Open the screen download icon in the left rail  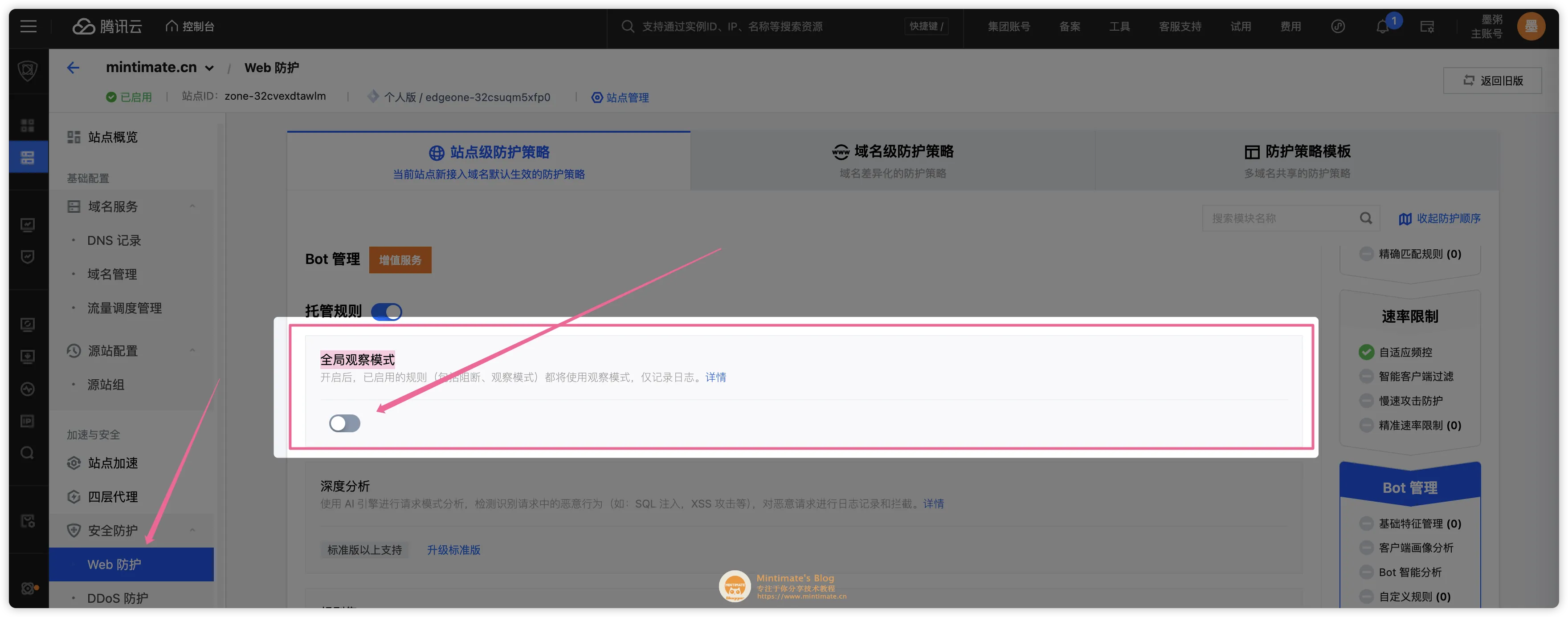coord(27,356)
